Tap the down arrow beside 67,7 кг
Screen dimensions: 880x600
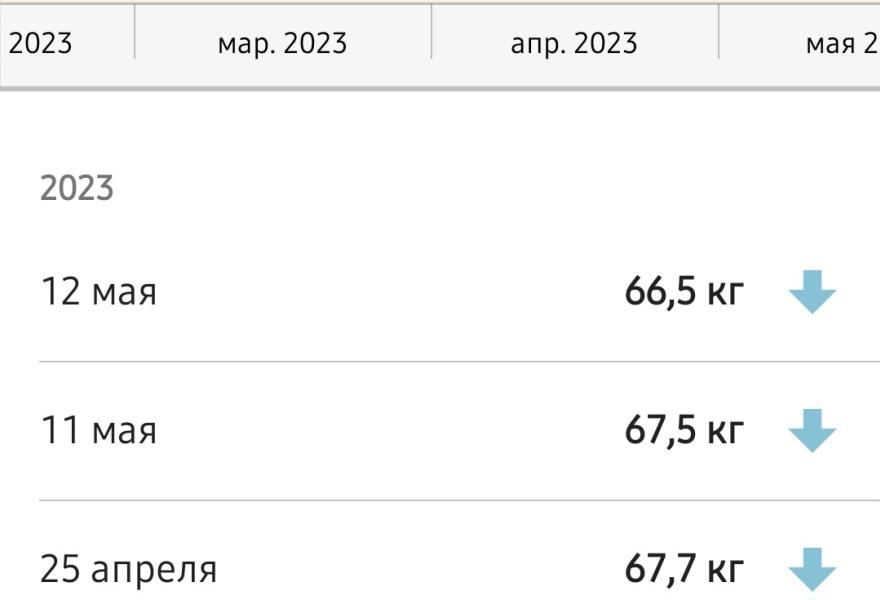click(812, 569)
